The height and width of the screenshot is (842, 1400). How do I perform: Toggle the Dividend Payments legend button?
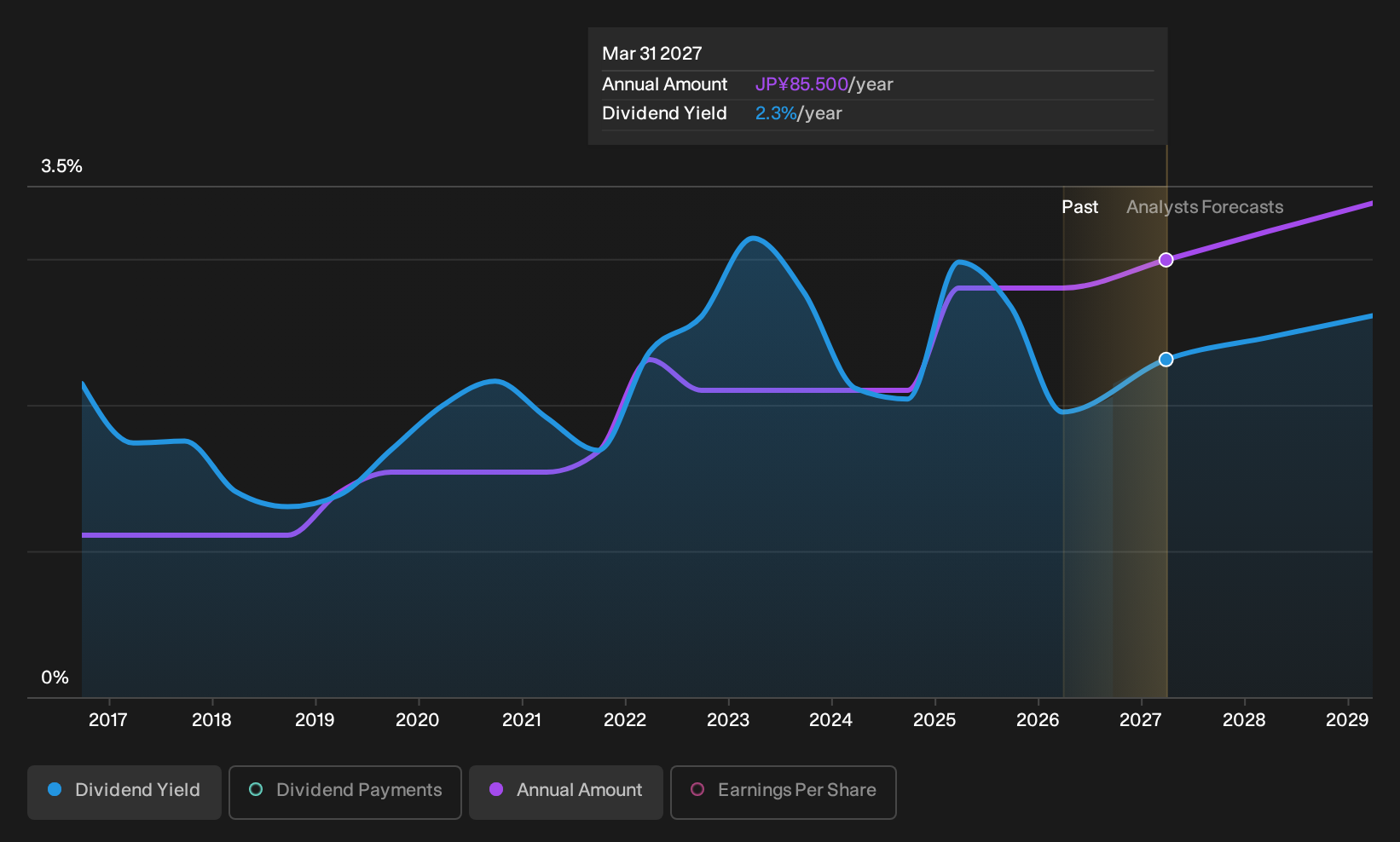tap(345, 792)
